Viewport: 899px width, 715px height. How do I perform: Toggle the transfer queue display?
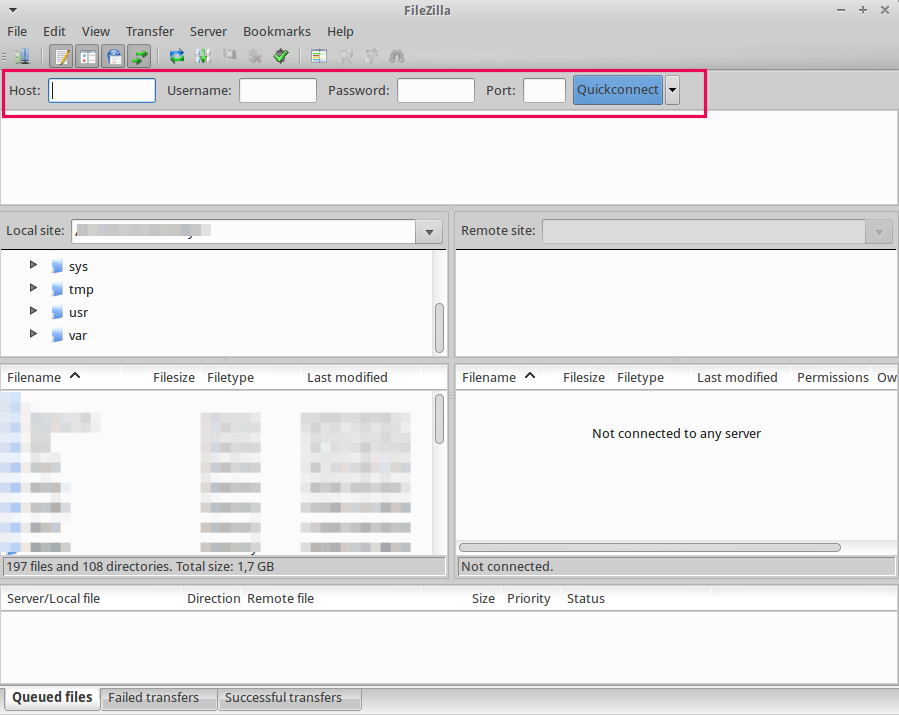click(x=139, y=56)
